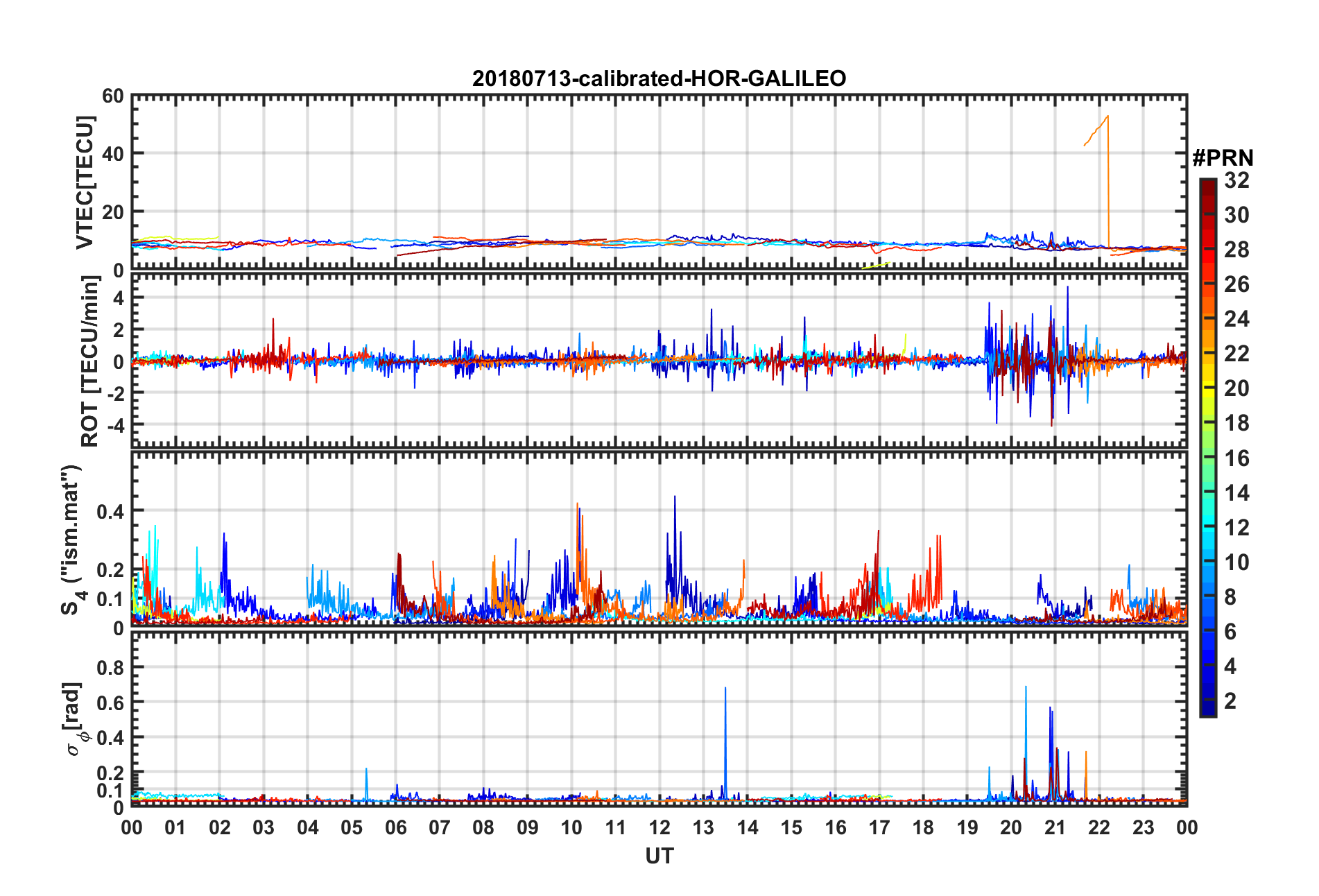The width and height of the screenshot is (1319, 896).
Task: Click the S4 axis label
Action: click(71, 540)
